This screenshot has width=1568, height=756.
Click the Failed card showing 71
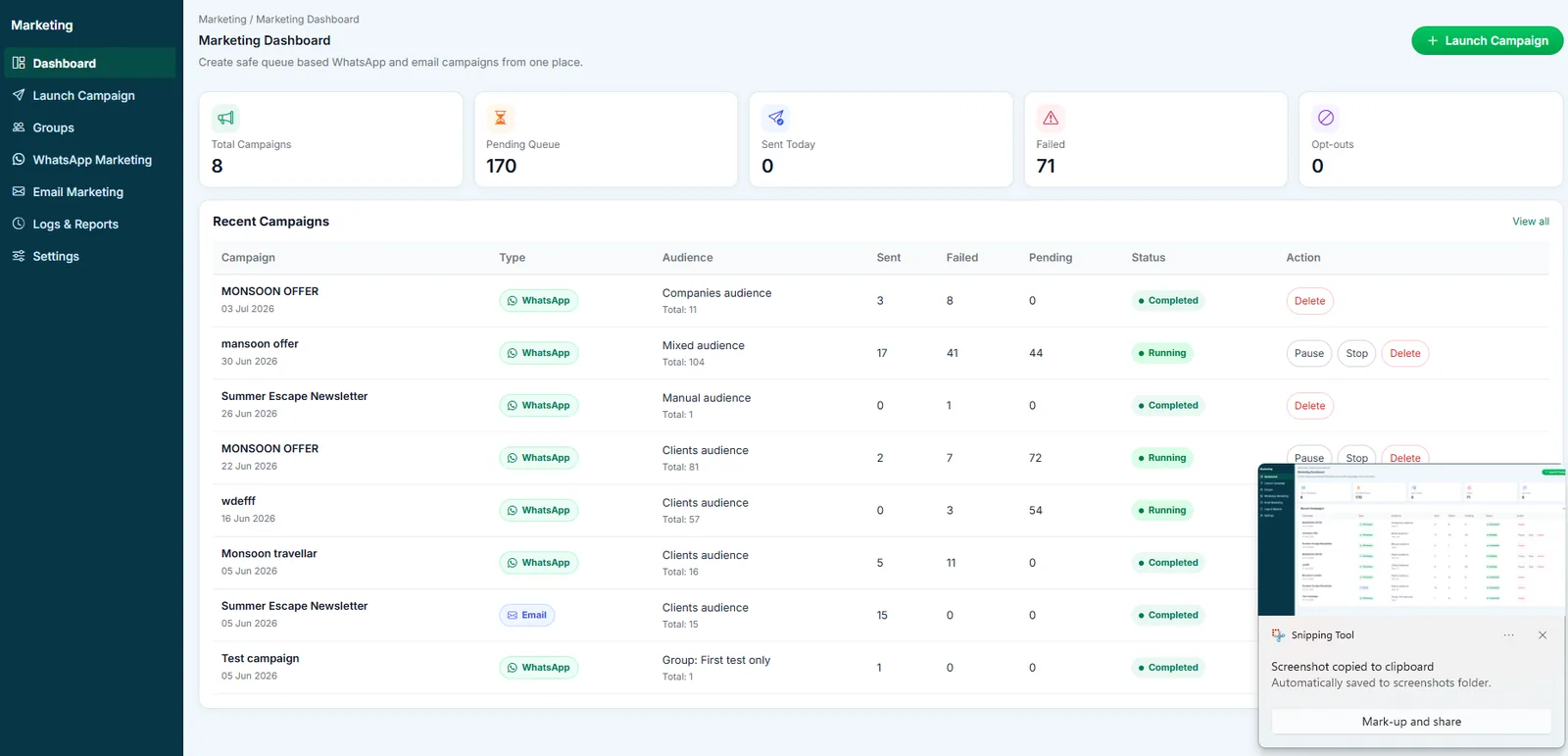tap(1155, 139)
